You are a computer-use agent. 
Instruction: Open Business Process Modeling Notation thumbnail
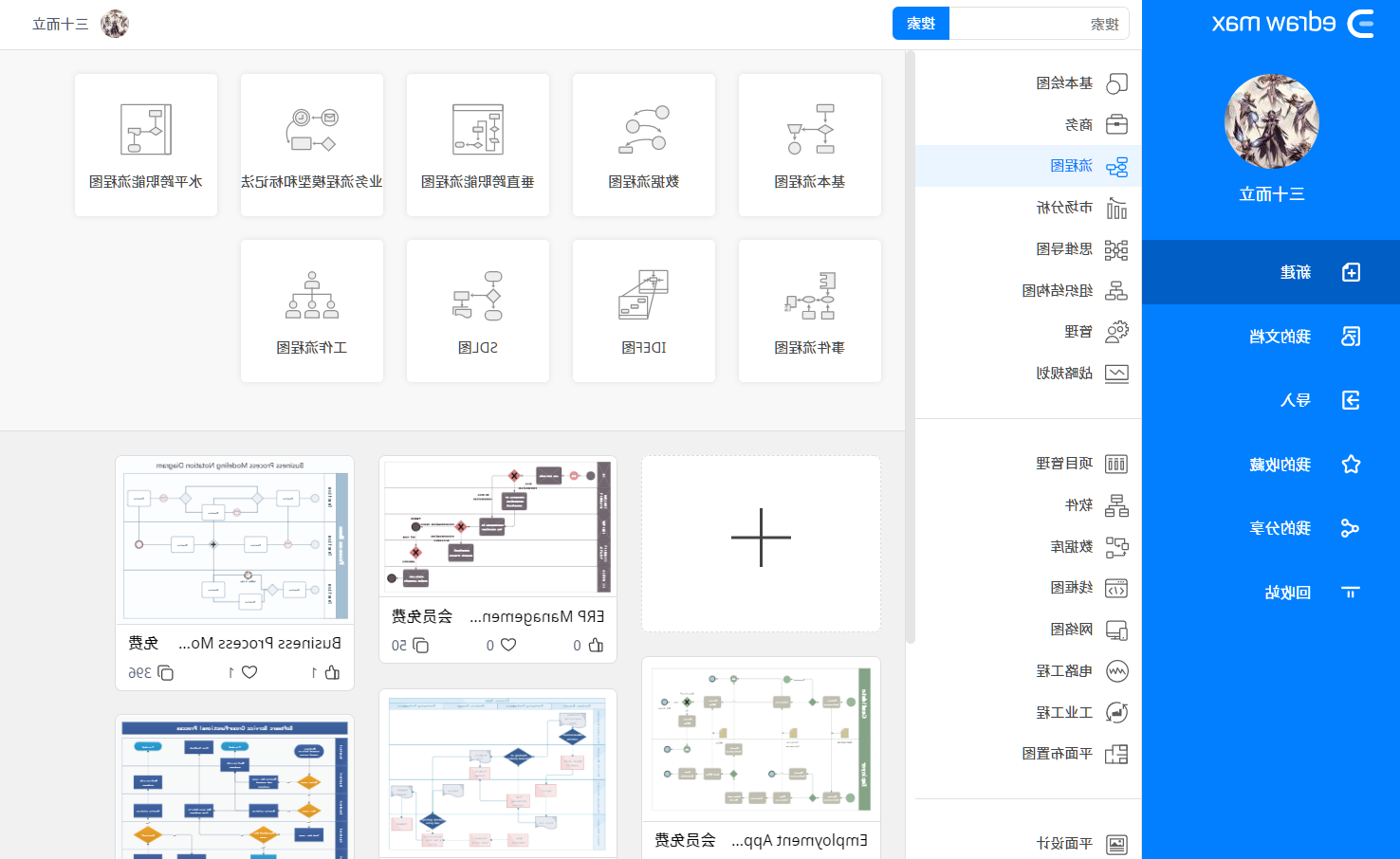[x=235, y=540]
